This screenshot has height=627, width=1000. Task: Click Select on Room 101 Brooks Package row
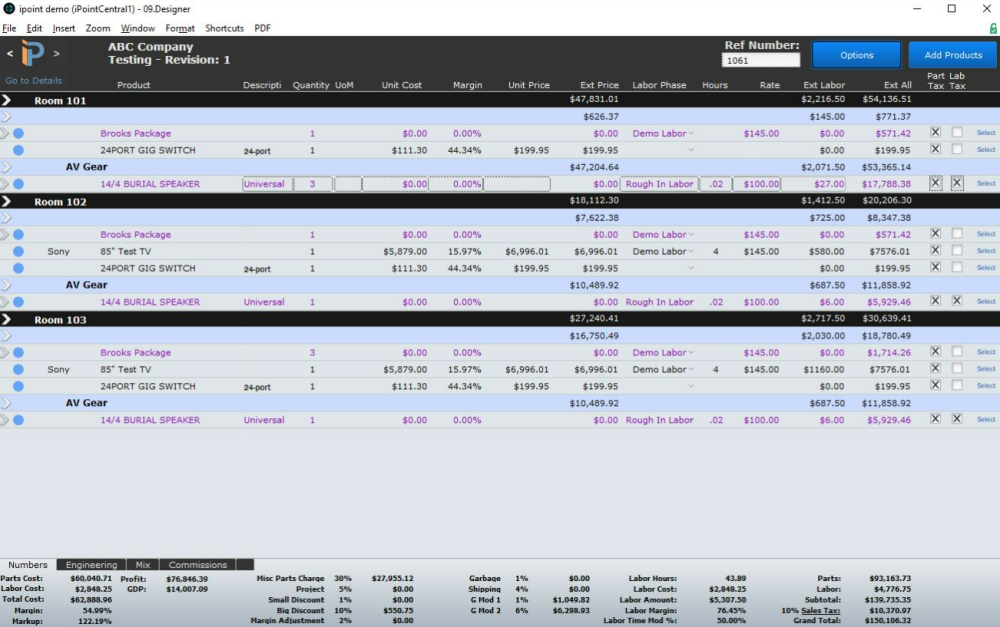point(986,133)
